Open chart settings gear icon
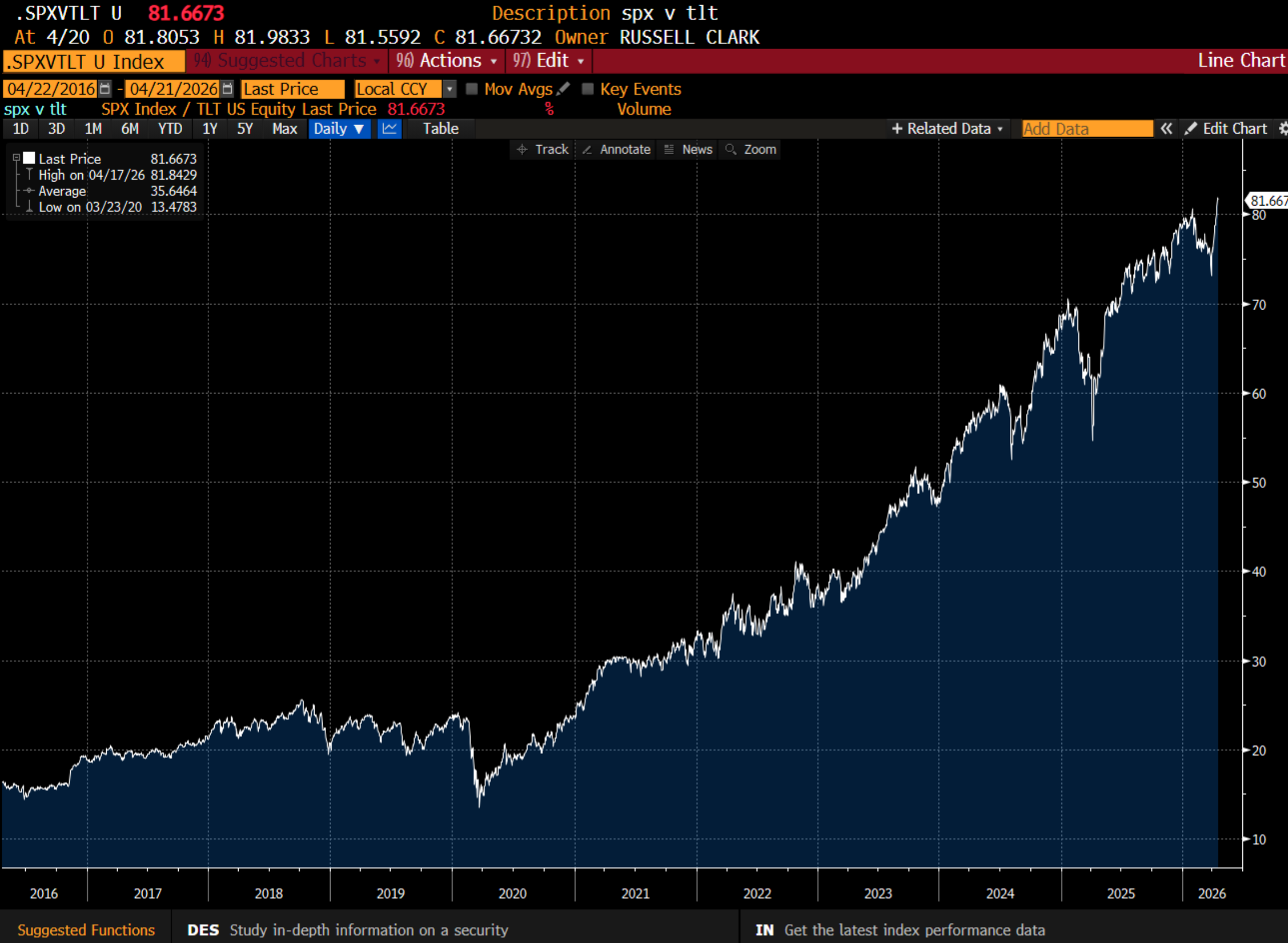The height and width of the screenshot is (943, 1288). [1283, 129]
